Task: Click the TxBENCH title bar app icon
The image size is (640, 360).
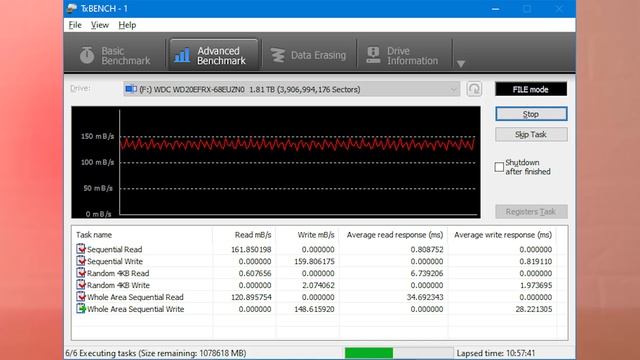Action: tap(72, 8)
